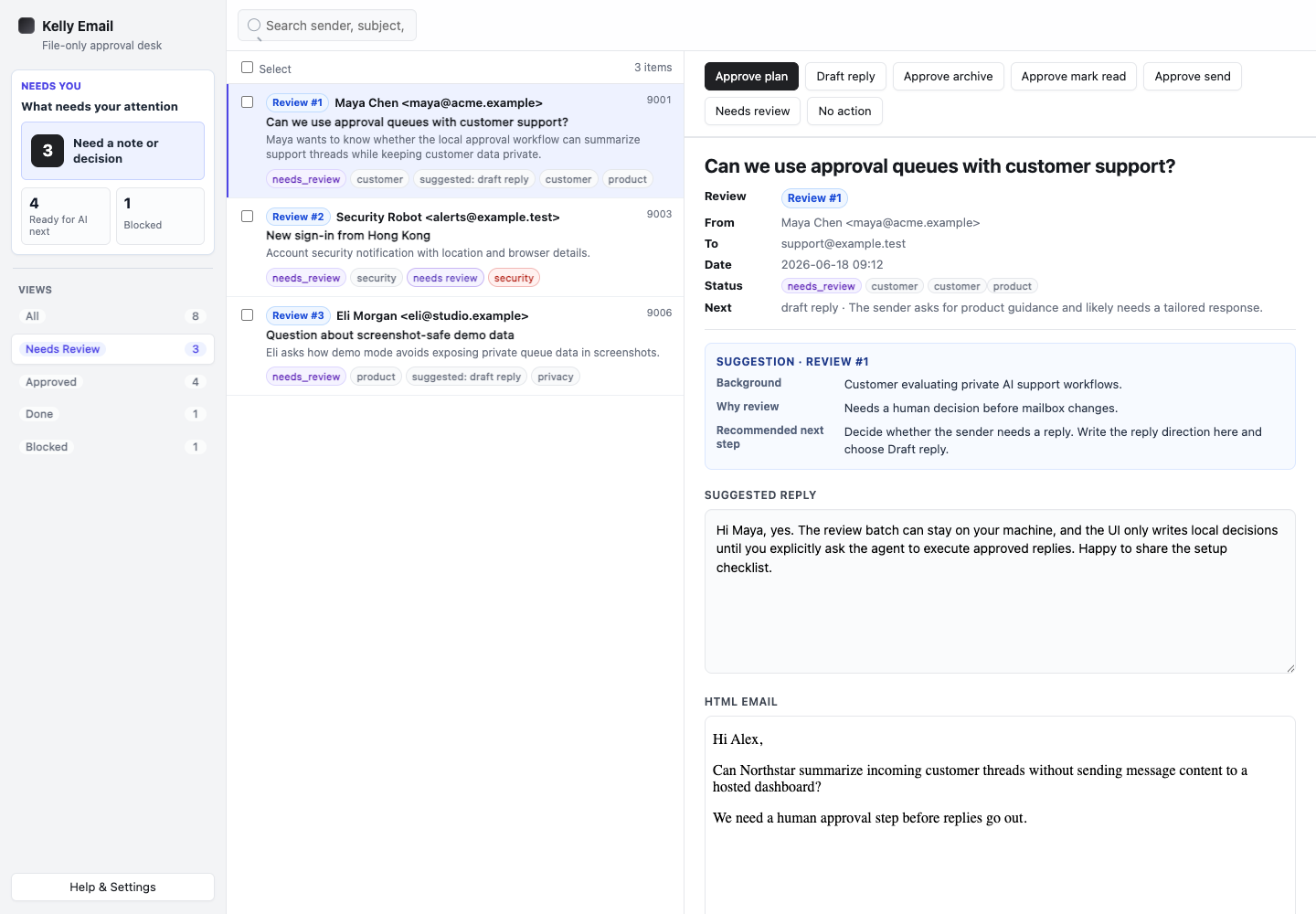This screenshot has height=914, width=1316.
Task: Switch to the Needs Review view
Action: 112,349
